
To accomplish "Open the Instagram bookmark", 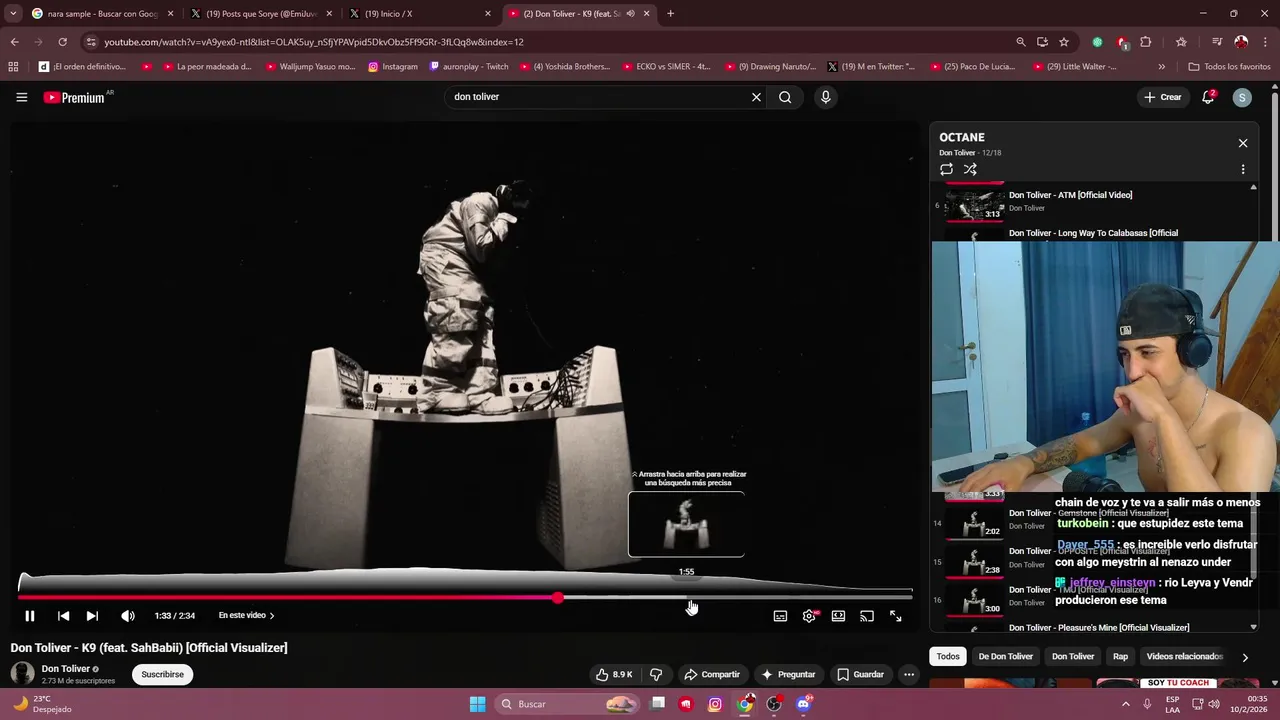I will (392, 67).
